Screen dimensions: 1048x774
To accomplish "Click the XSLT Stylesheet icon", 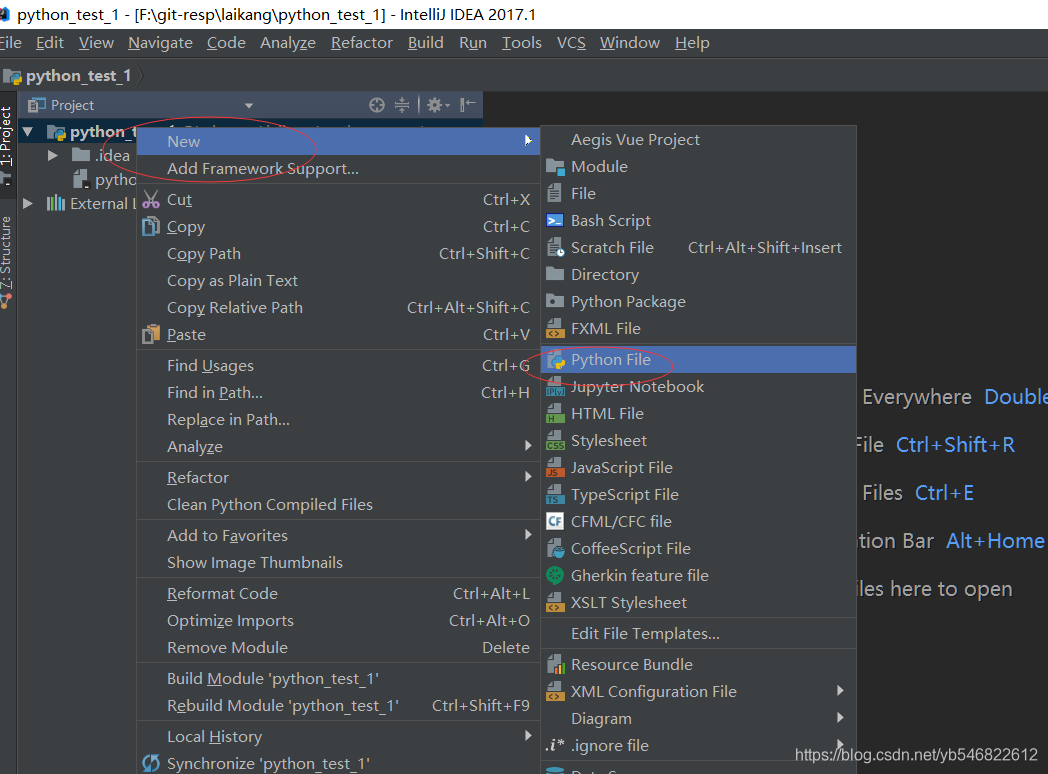I will pyautogui.click(x=555, y=603).
